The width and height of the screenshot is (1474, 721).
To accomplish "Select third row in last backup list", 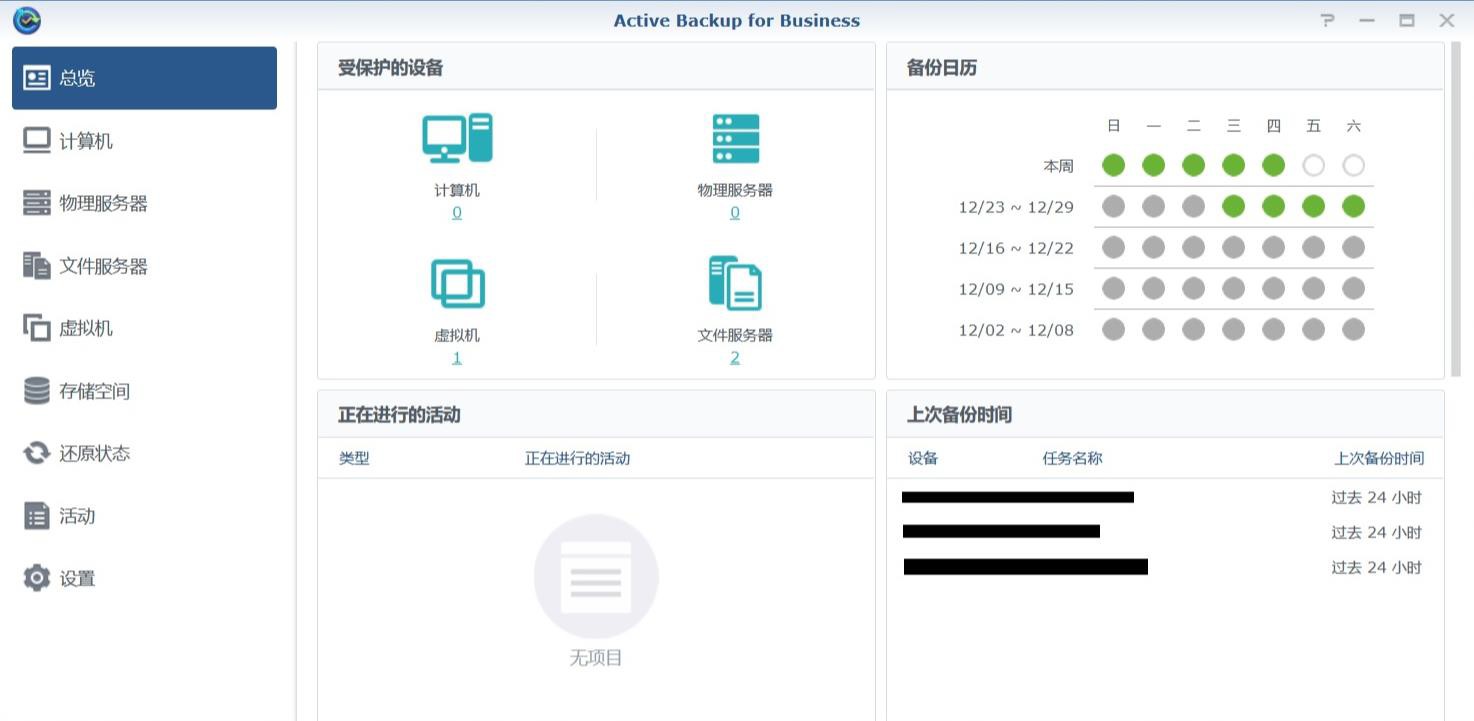I will 1165,567.
